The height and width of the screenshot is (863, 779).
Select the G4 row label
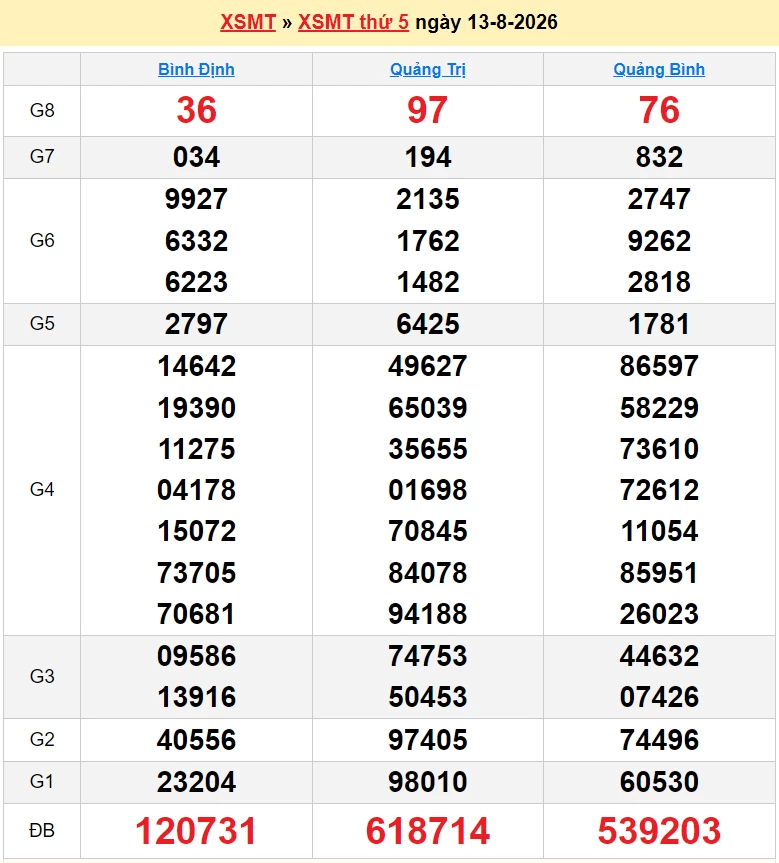coord(42,490)
